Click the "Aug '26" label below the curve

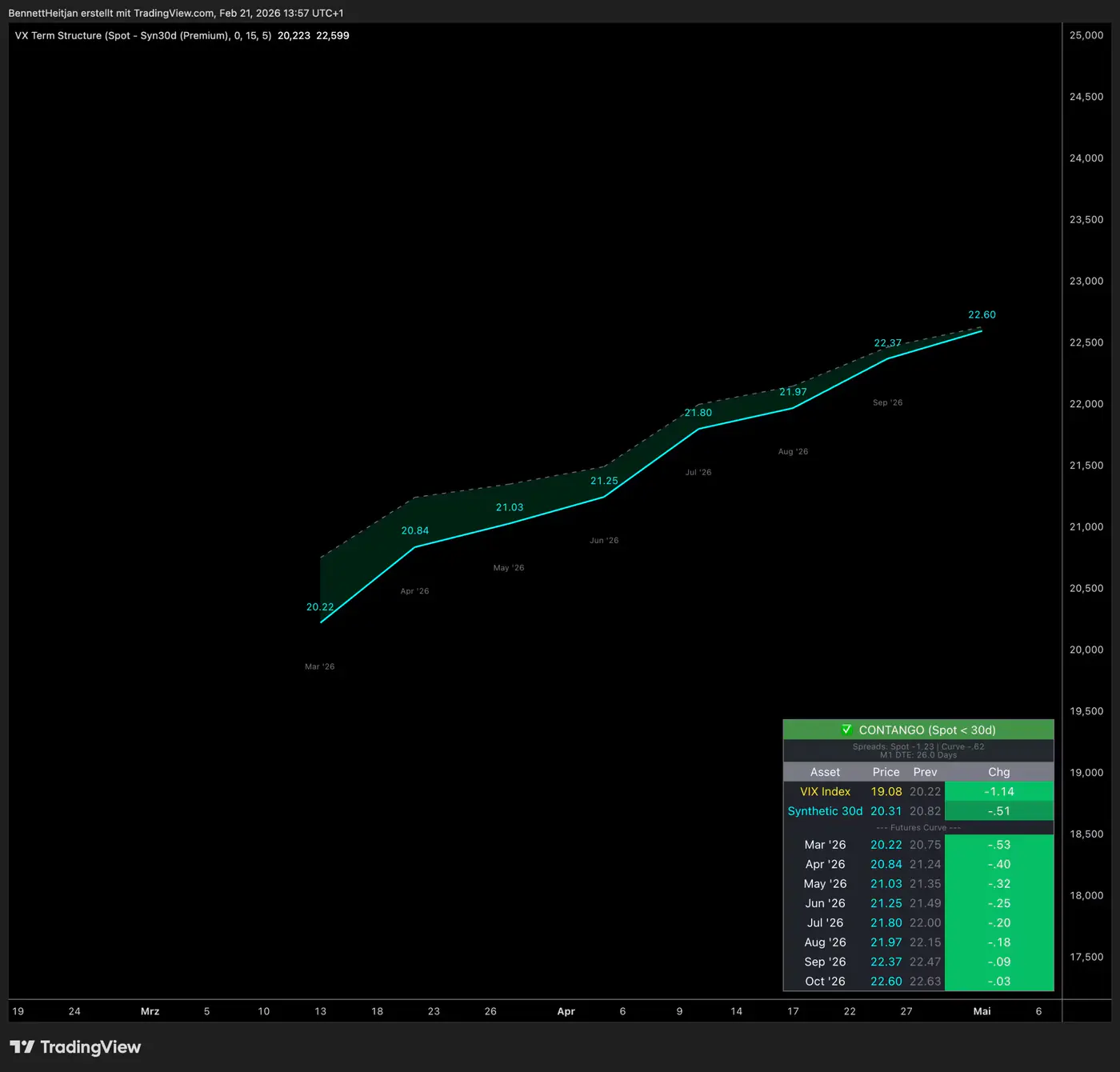793,452
